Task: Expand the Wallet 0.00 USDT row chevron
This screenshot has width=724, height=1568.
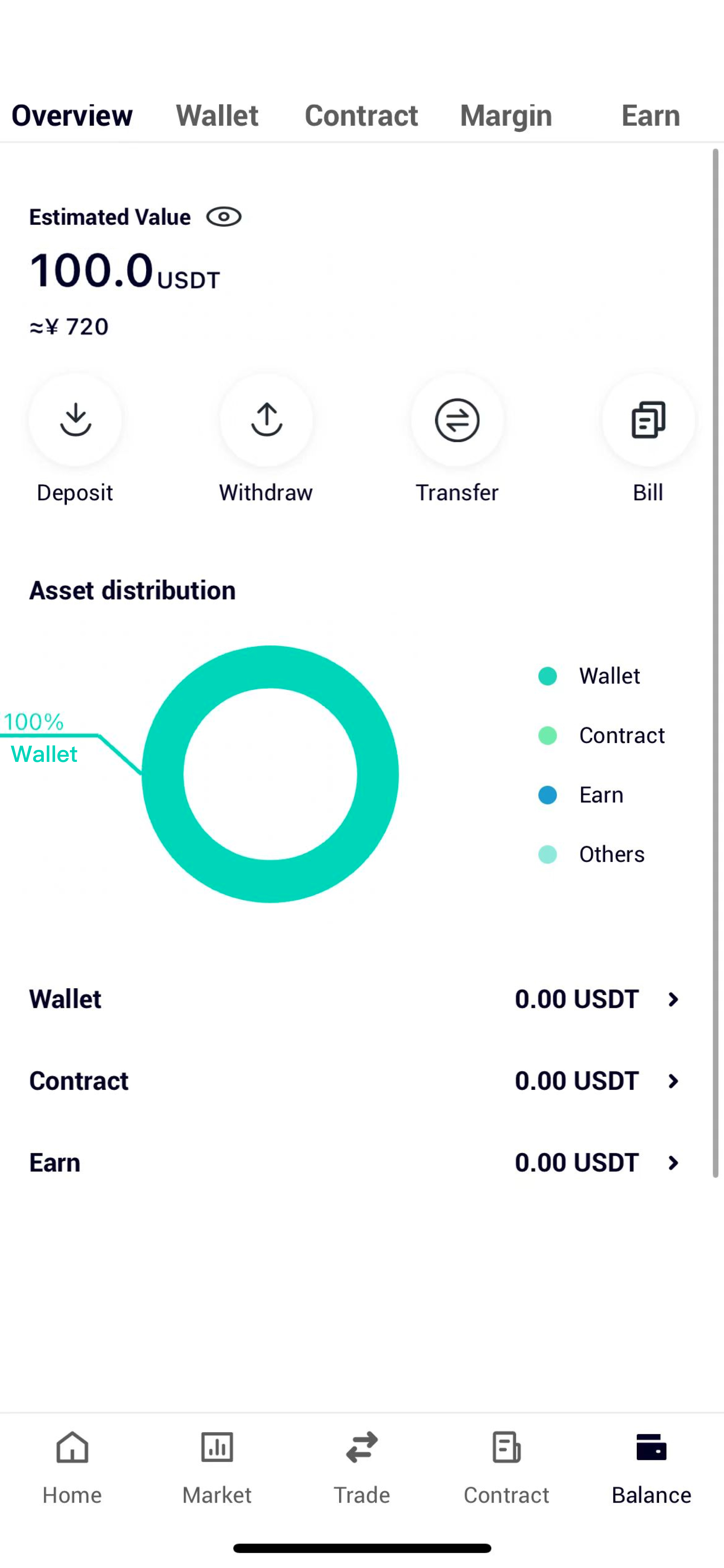Action: (x=673, y=1000)
